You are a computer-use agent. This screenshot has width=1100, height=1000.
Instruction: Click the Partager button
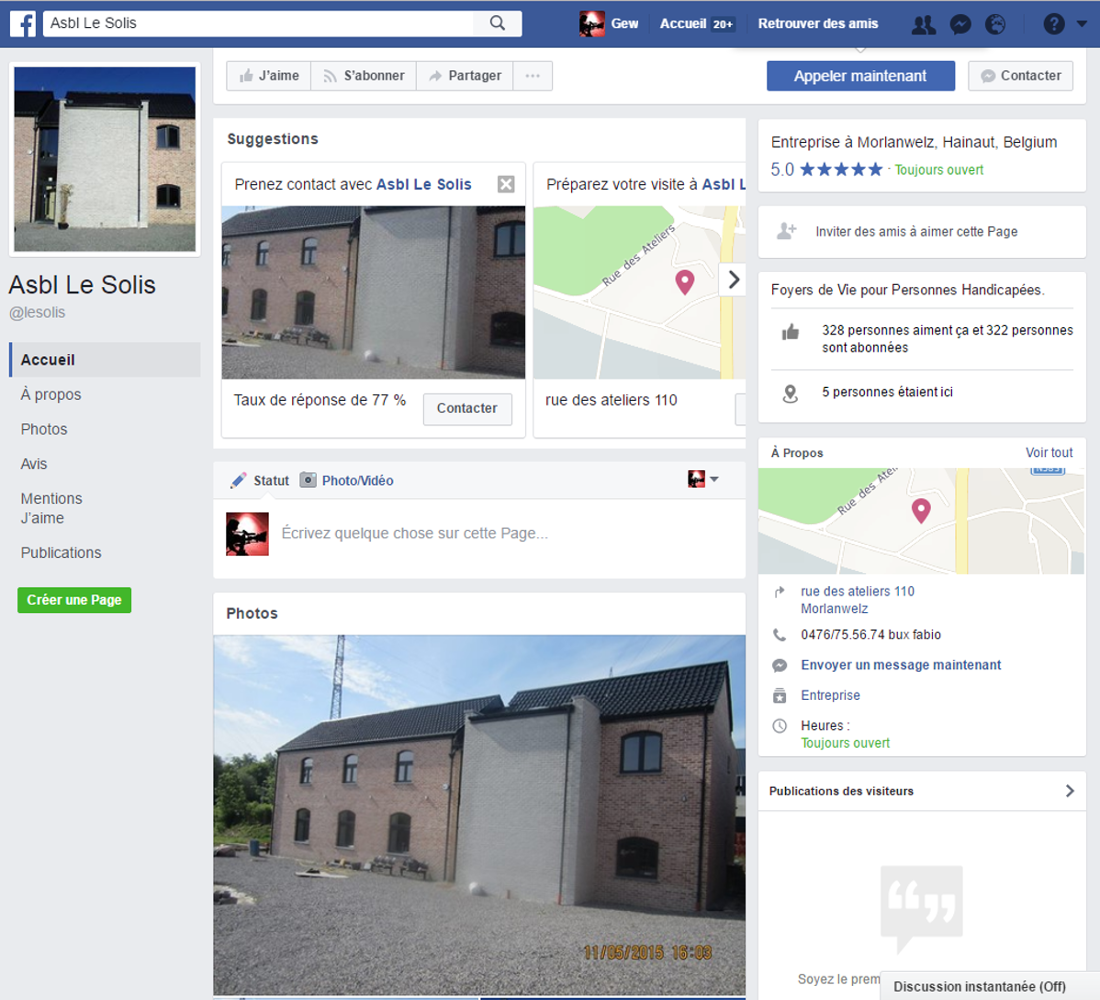(x=464, y=76)
